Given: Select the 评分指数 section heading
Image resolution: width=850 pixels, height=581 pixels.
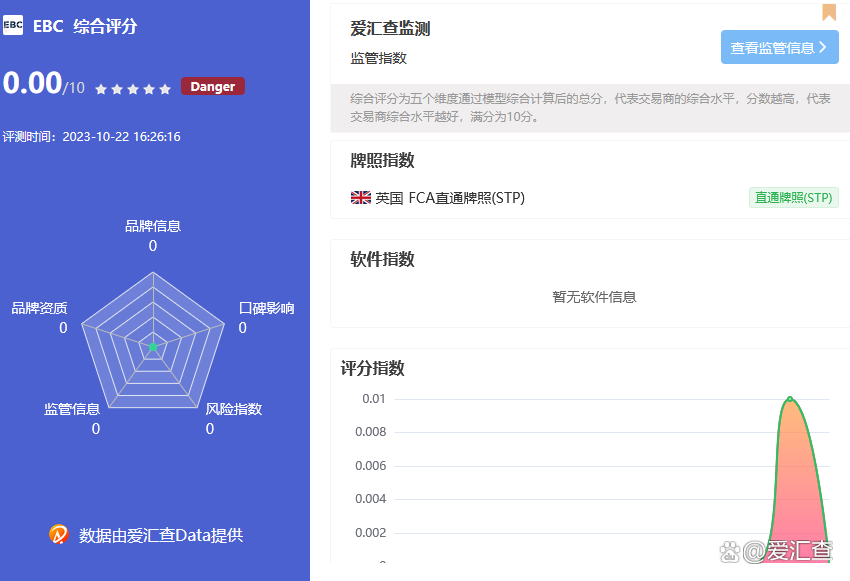Looking at the screenshot, I should (x=372, y=368).
